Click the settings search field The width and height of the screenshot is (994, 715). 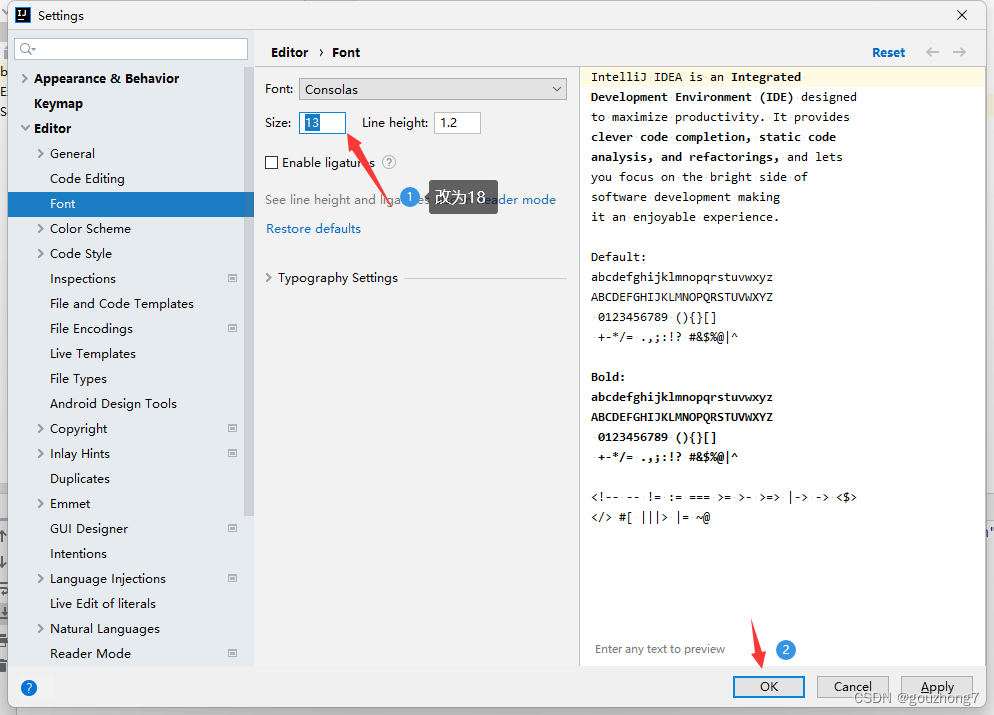(x=131, y=49)
